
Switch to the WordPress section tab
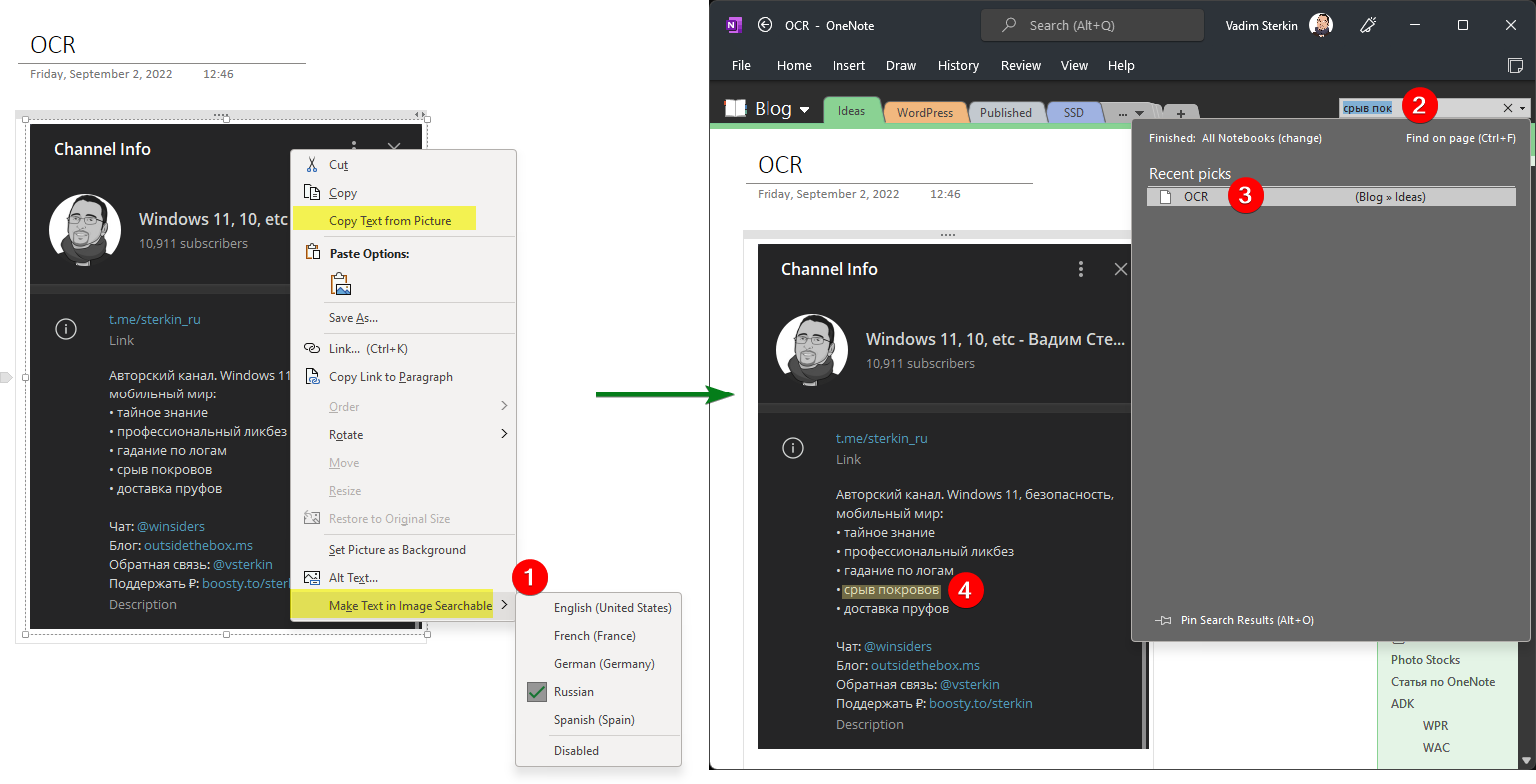point(925,113)
